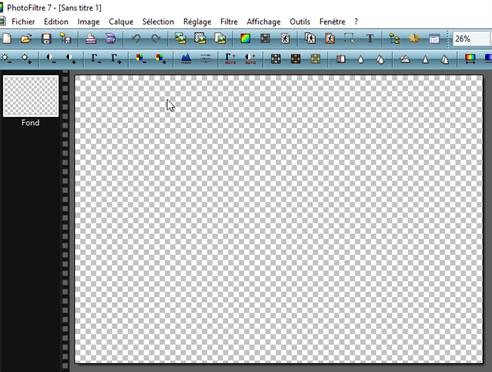Redo the last undone action
492x372 pixels.
point(156,39)
